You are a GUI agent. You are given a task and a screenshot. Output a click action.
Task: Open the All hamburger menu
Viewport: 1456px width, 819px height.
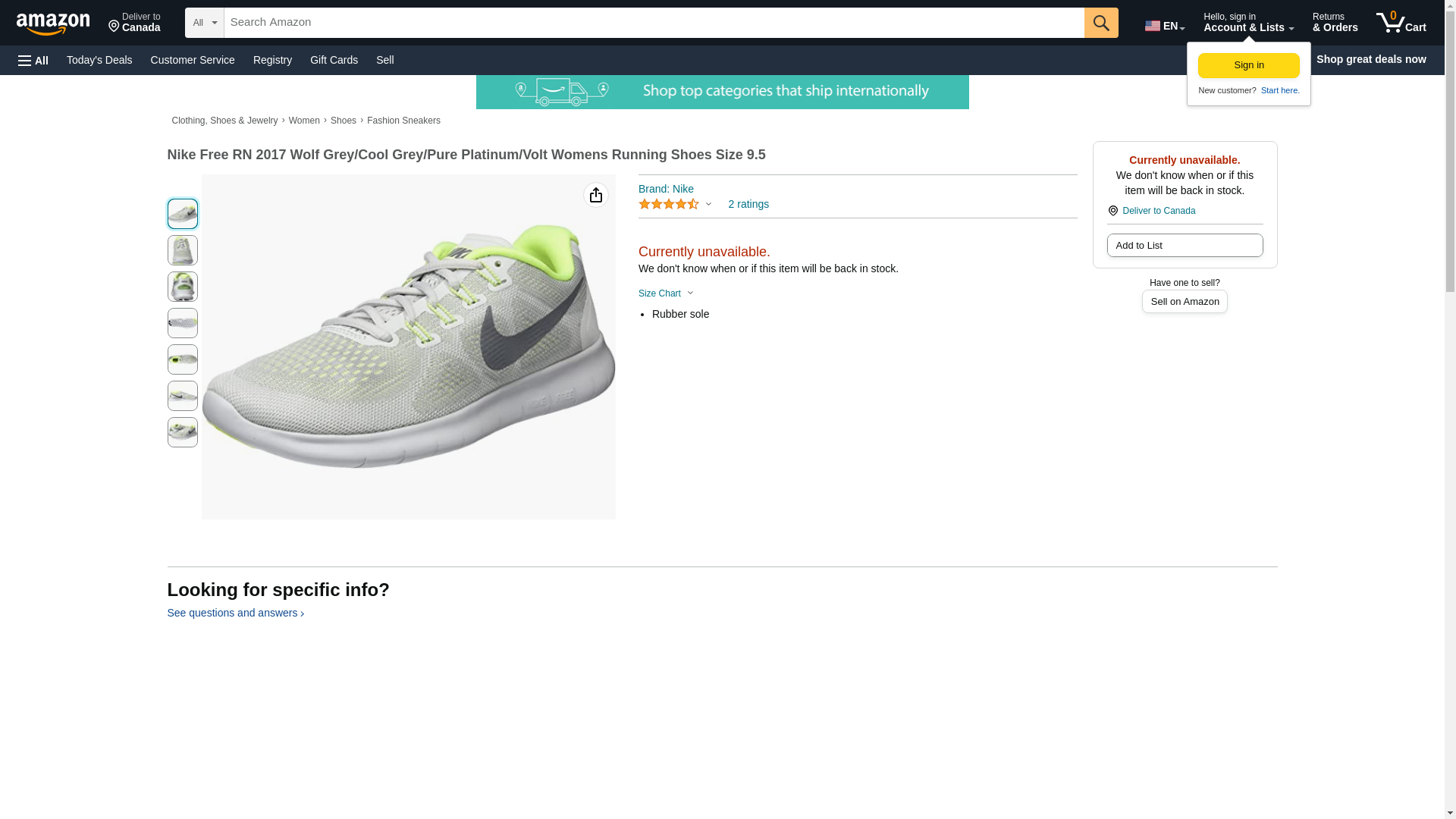click(x=33, y=61)
